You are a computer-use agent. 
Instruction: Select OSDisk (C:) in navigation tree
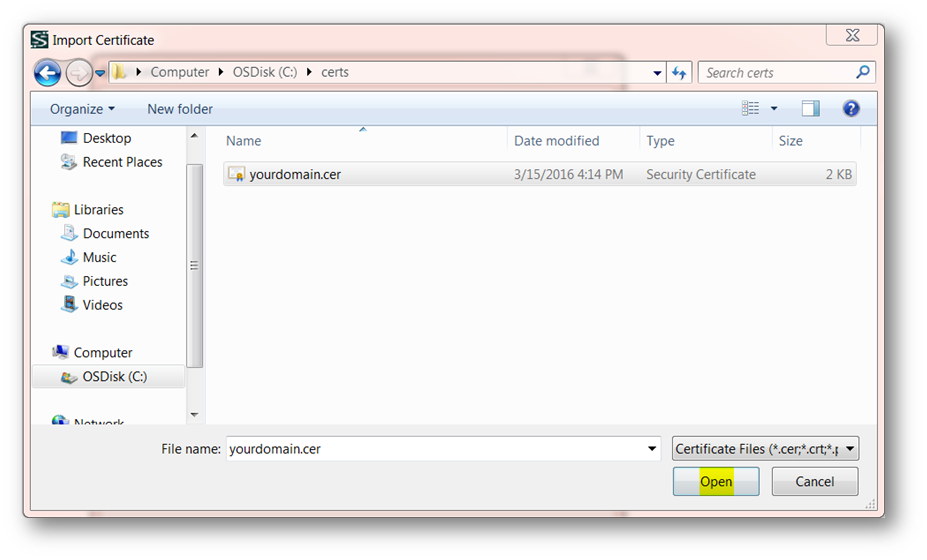pyautogui.click(x=114, y=377)
